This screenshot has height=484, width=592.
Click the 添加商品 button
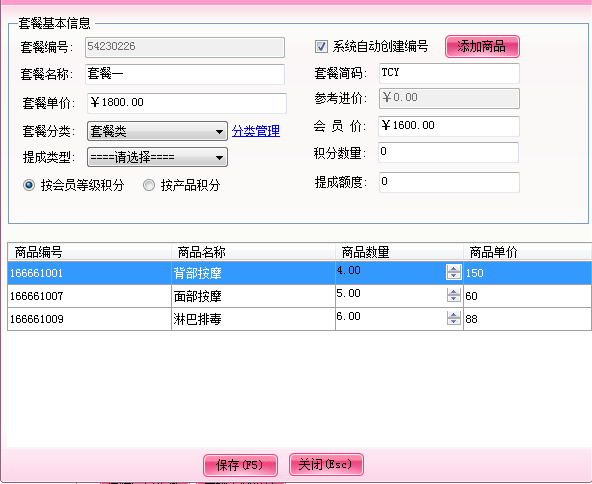click(x=482, y=47)
